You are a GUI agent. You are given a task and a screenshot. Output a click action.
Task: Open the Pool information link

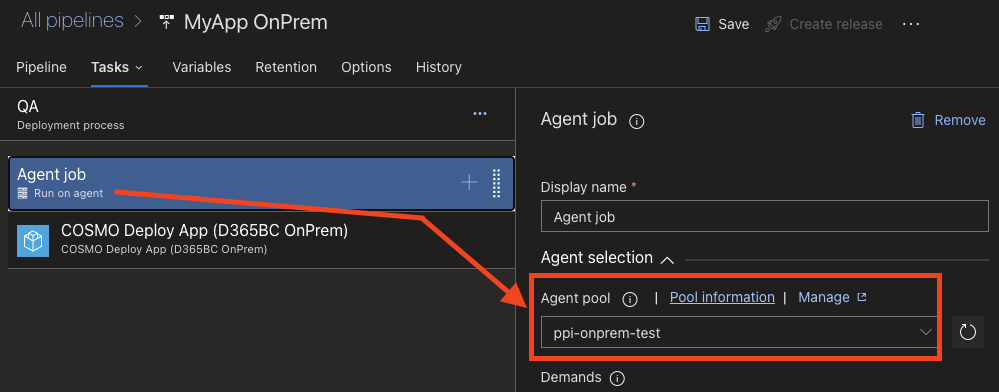[x=722, y=297]
